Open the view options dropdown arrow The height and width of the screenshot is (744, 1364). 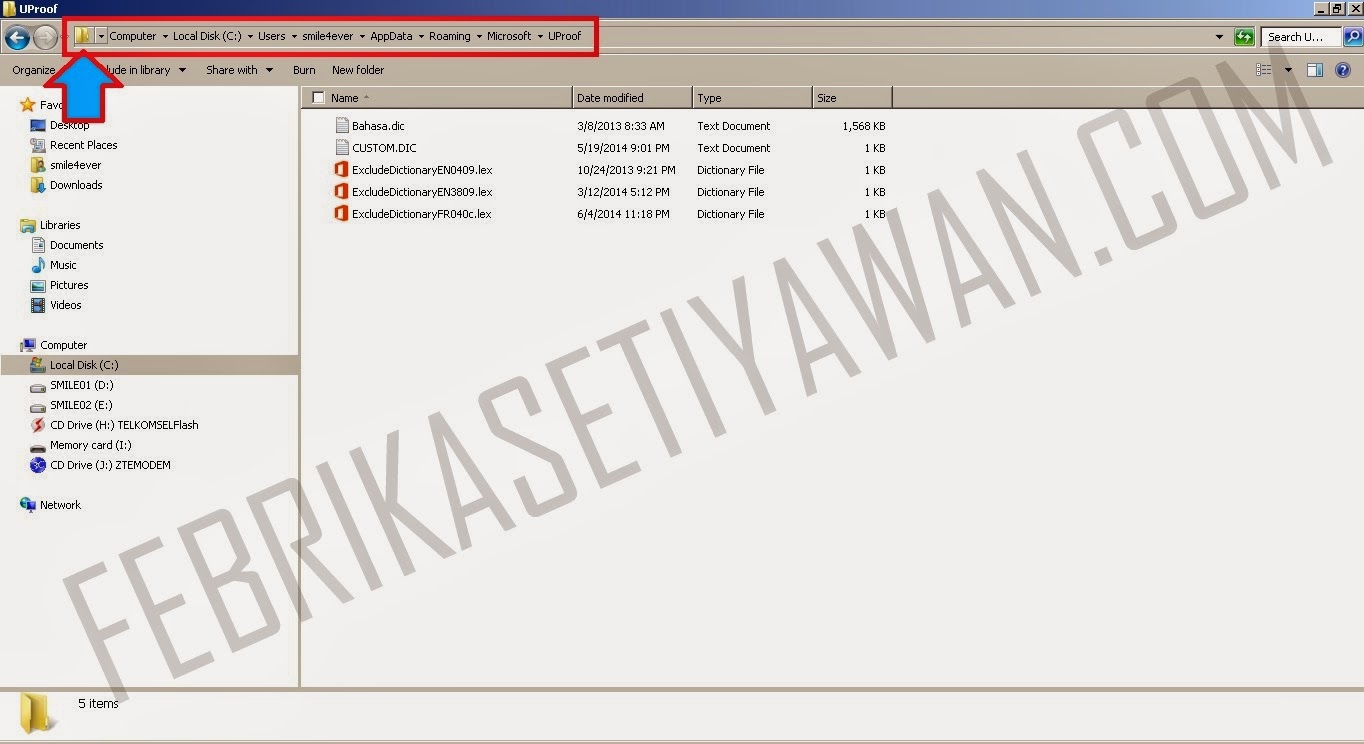[x=1288, y=70]
